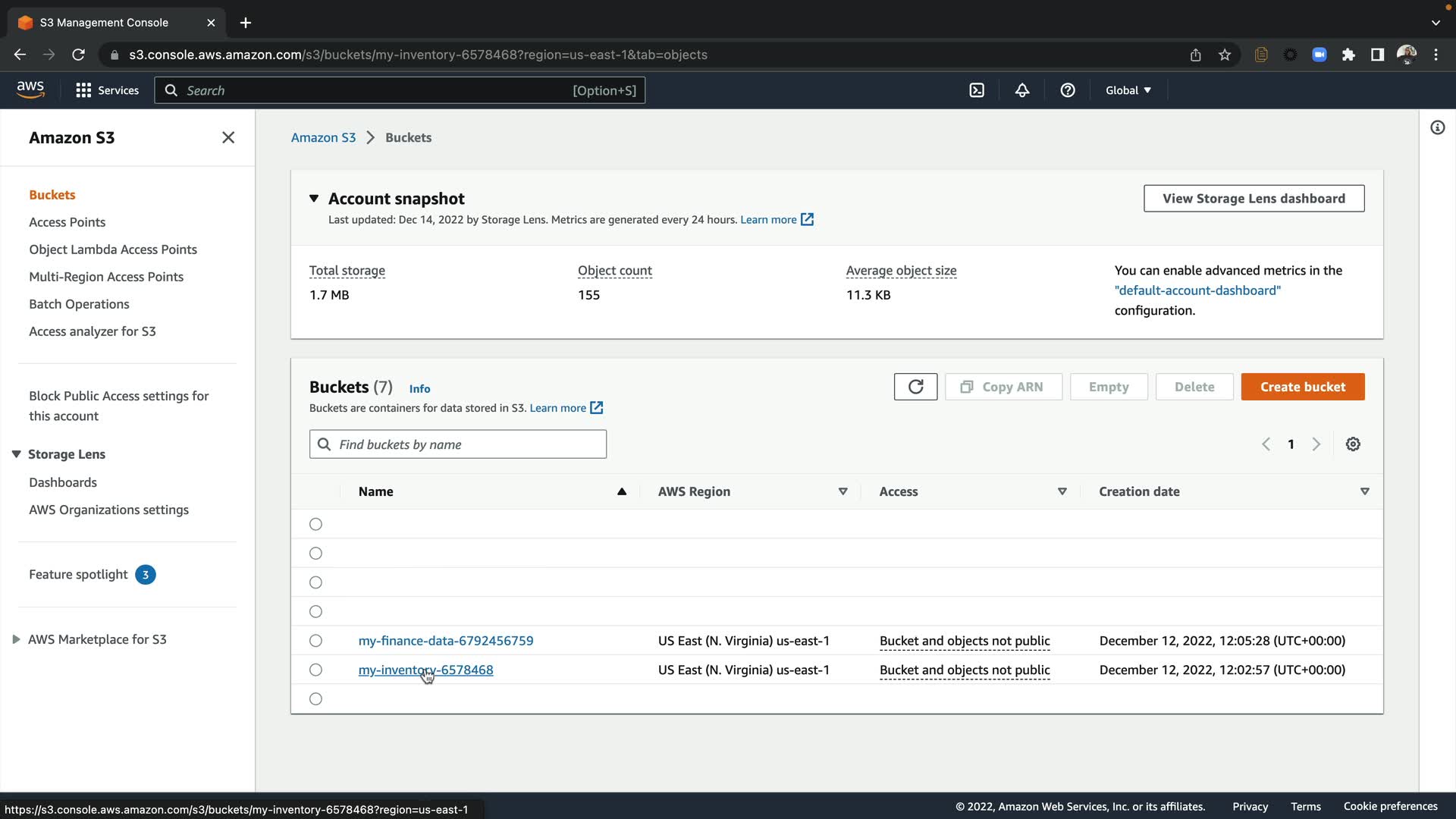Open the Services grid menu
Screen dimensions: 1456x819
(107, 90)
